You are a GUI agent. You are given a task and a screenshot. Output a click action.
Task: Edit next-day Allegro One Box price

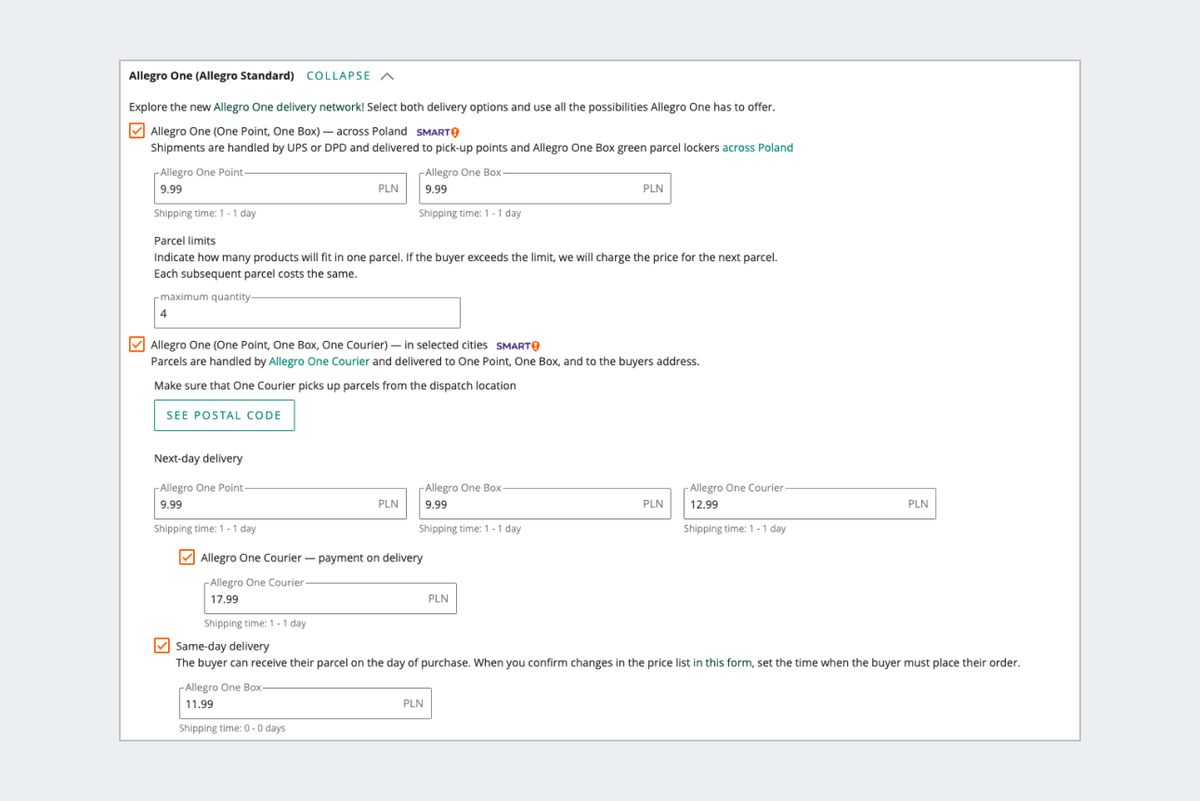click(545, 504)
